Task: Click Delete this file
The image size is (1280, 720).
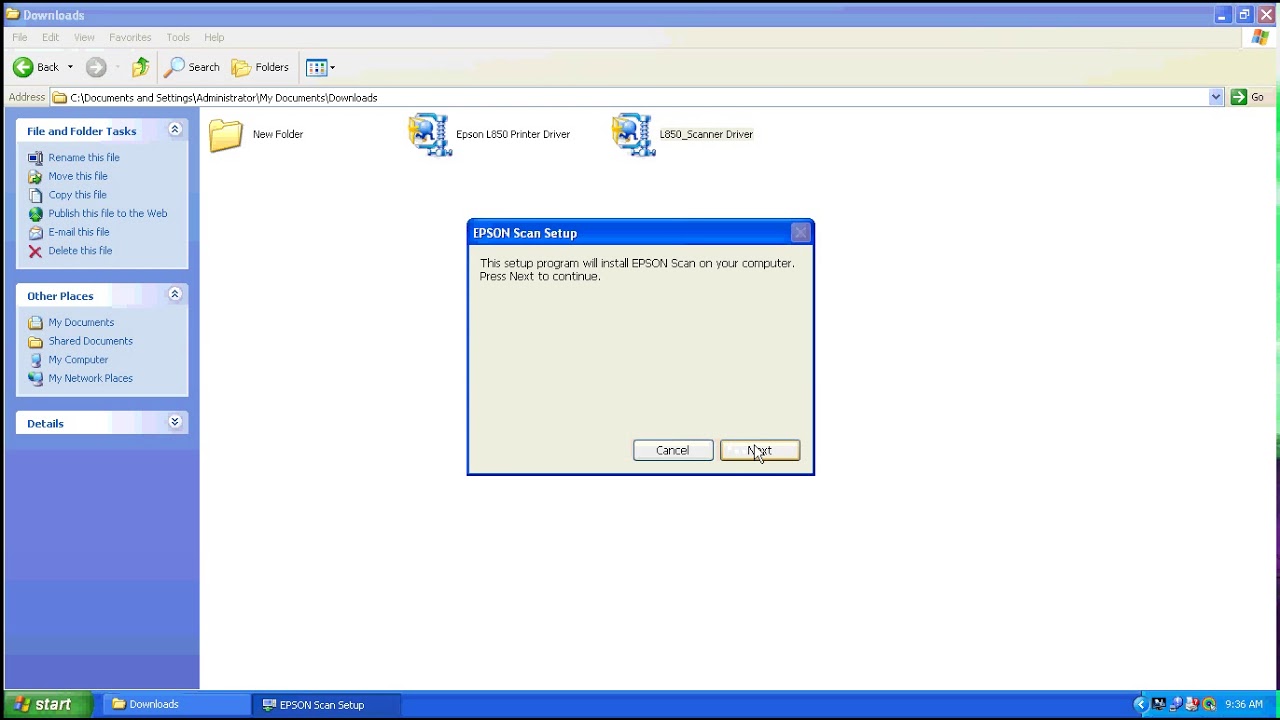Action: (x=80, y=251)
